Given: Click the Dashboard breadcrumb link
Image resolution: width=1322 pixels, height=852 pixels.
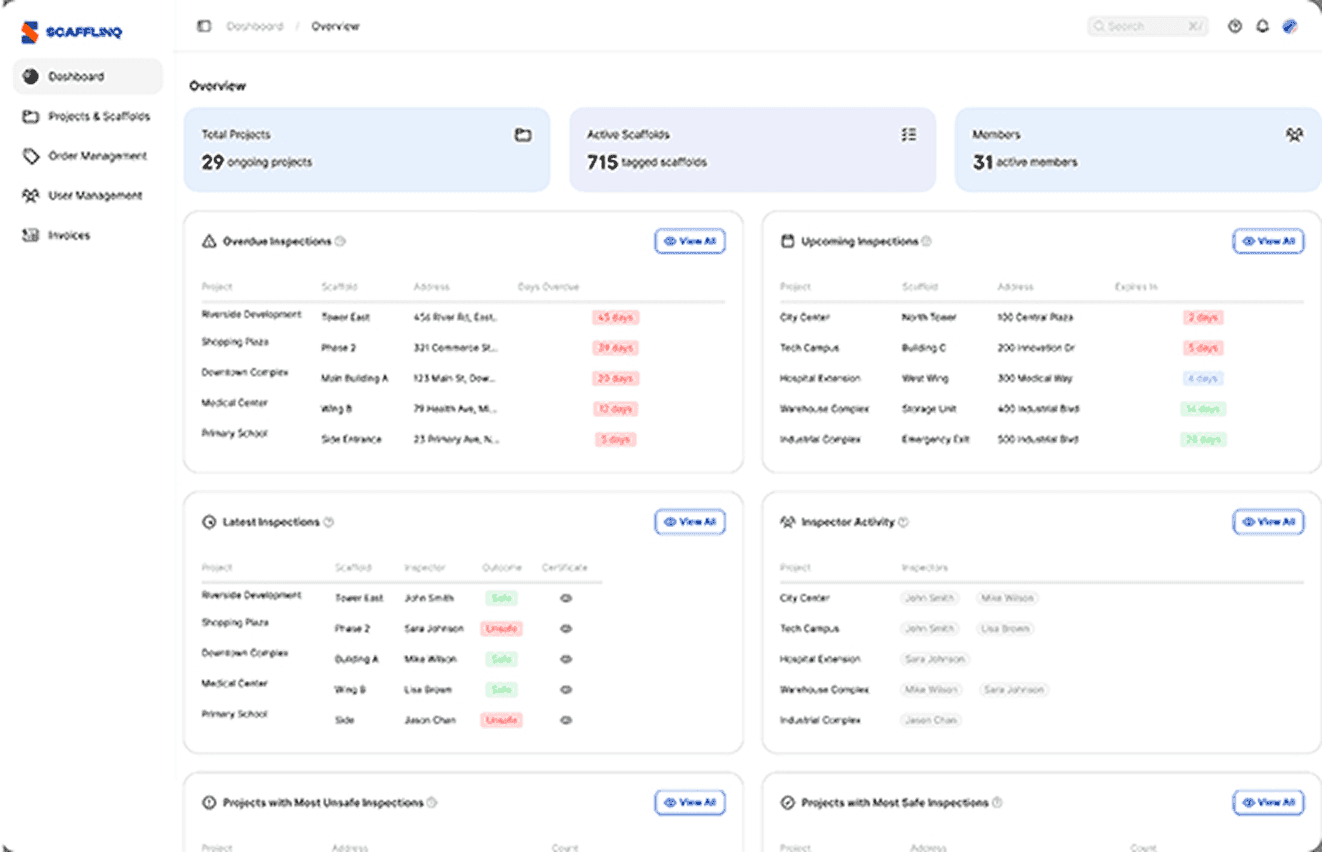Looking at the screenshot, I should pos(255,26).
